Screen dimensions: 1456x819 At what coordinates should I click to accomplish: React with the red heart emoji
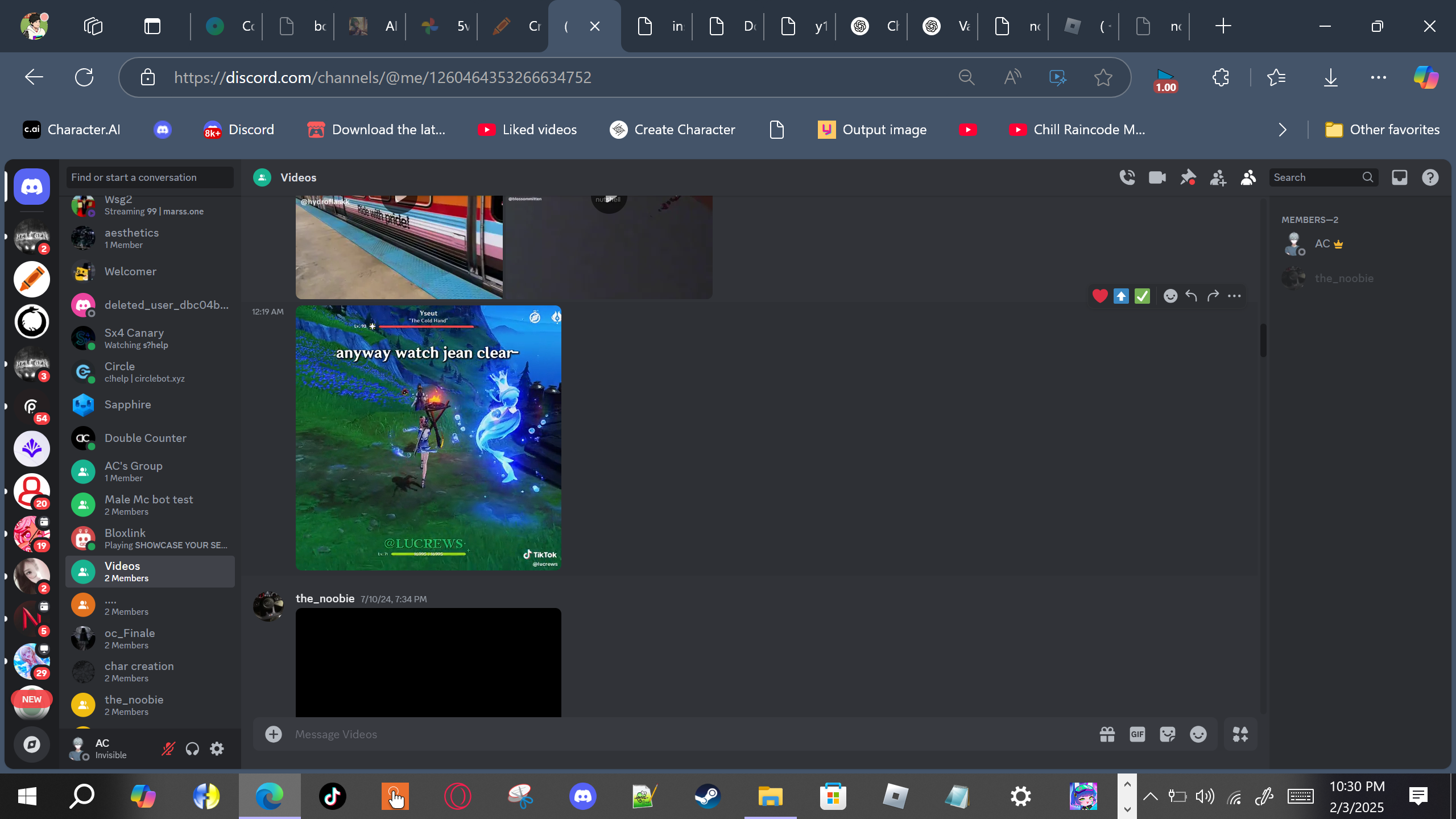(1100, 296)
